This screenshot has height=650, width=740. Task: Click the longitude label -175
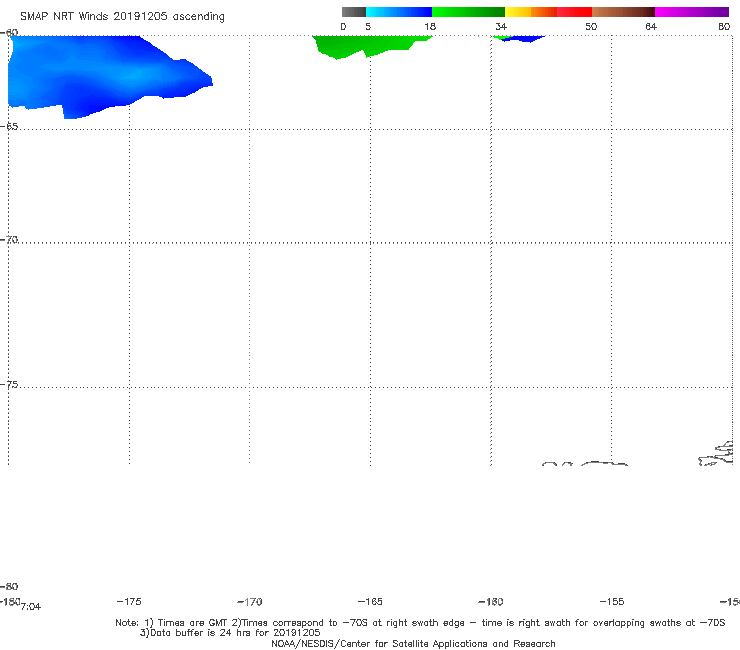[x=129, y=601]
